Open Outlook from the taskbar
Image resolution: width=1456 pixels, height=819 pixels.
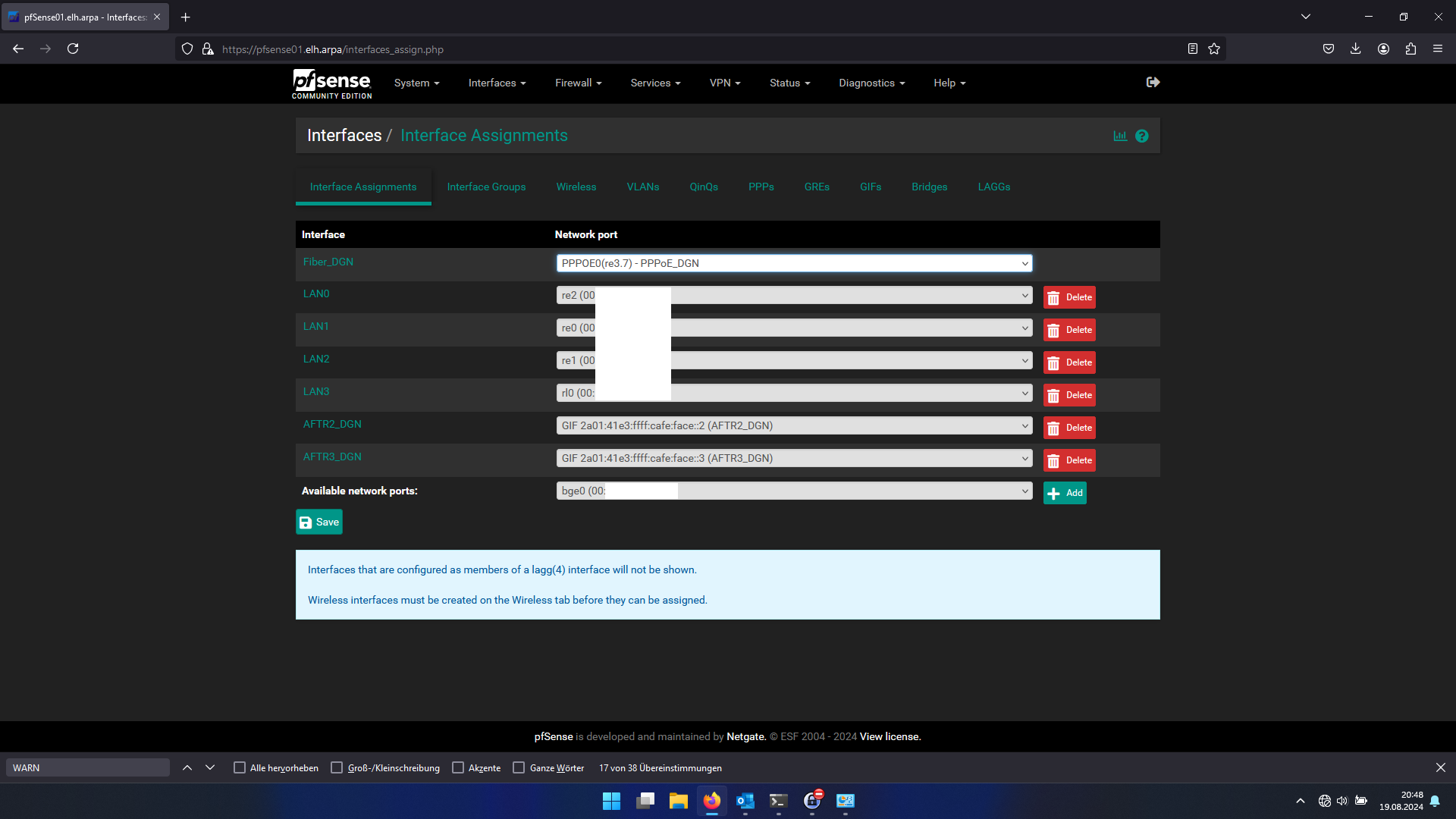click(x=745, y=801)
